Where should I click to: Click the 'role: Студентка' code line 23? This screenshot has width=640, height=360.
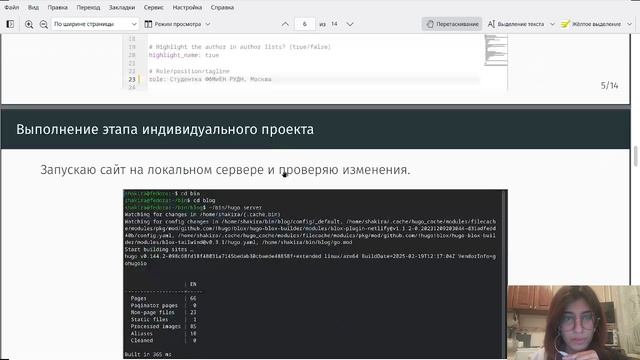point(210,79)
